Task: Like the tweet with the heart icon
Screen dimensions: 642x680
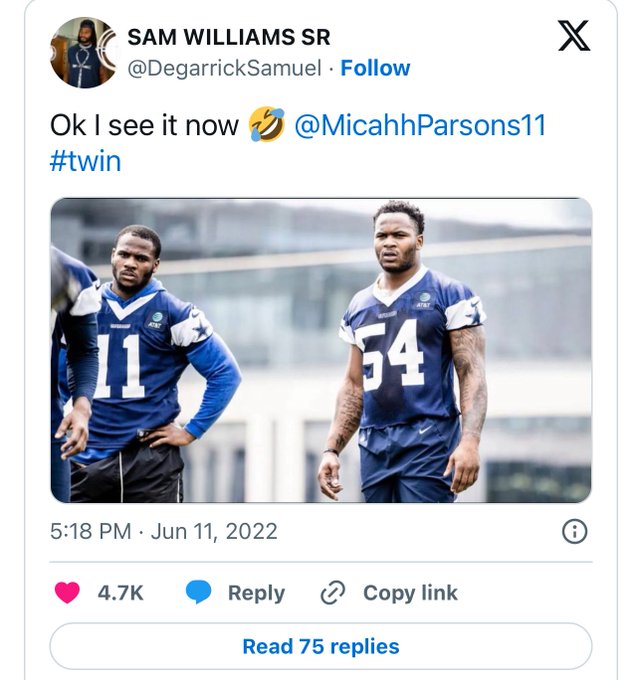Action: point(67,593)
